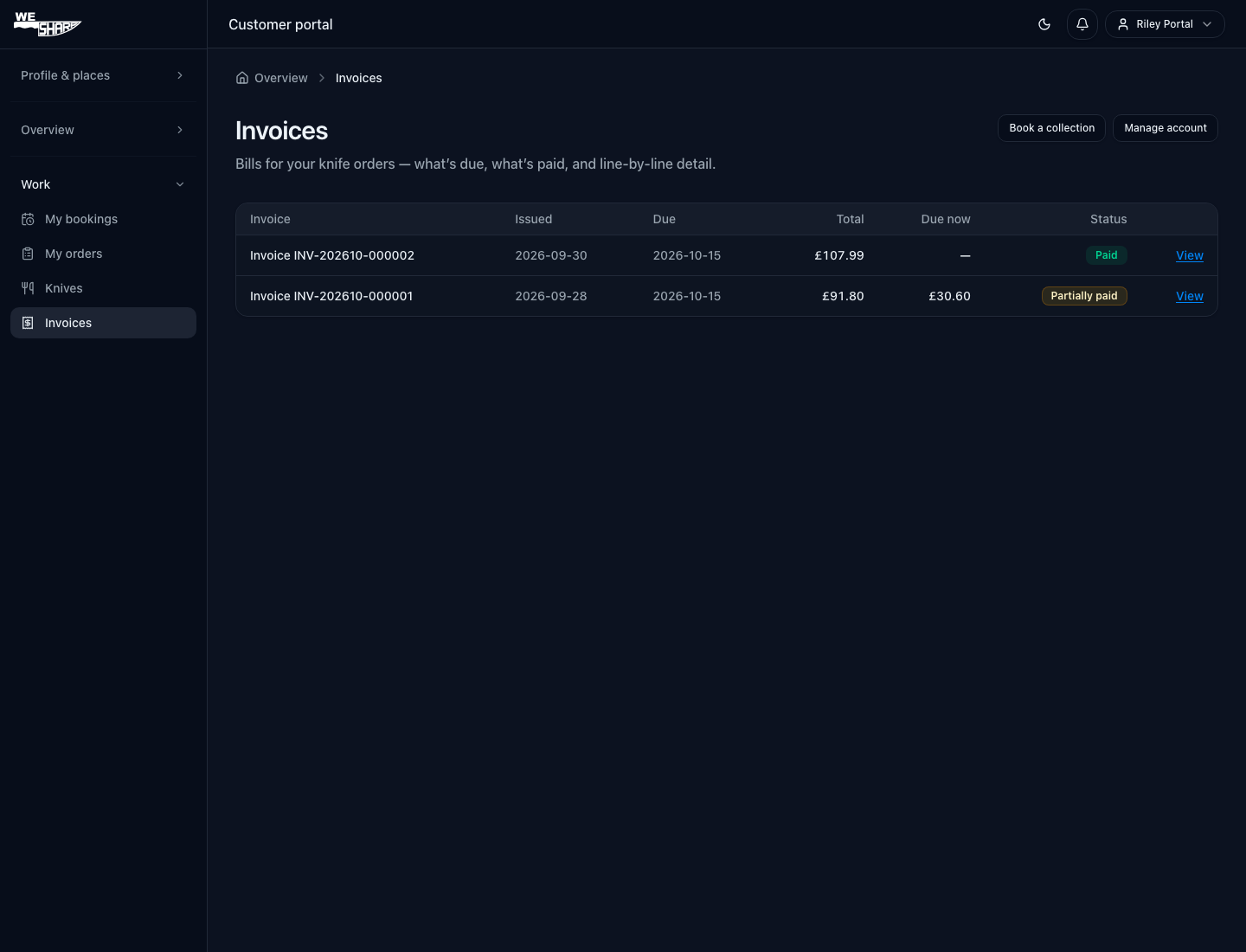Open Riley Portal user menu
Image resolution: width=1246 pixels, height=952 pixels.
[x=1165, y=24]
